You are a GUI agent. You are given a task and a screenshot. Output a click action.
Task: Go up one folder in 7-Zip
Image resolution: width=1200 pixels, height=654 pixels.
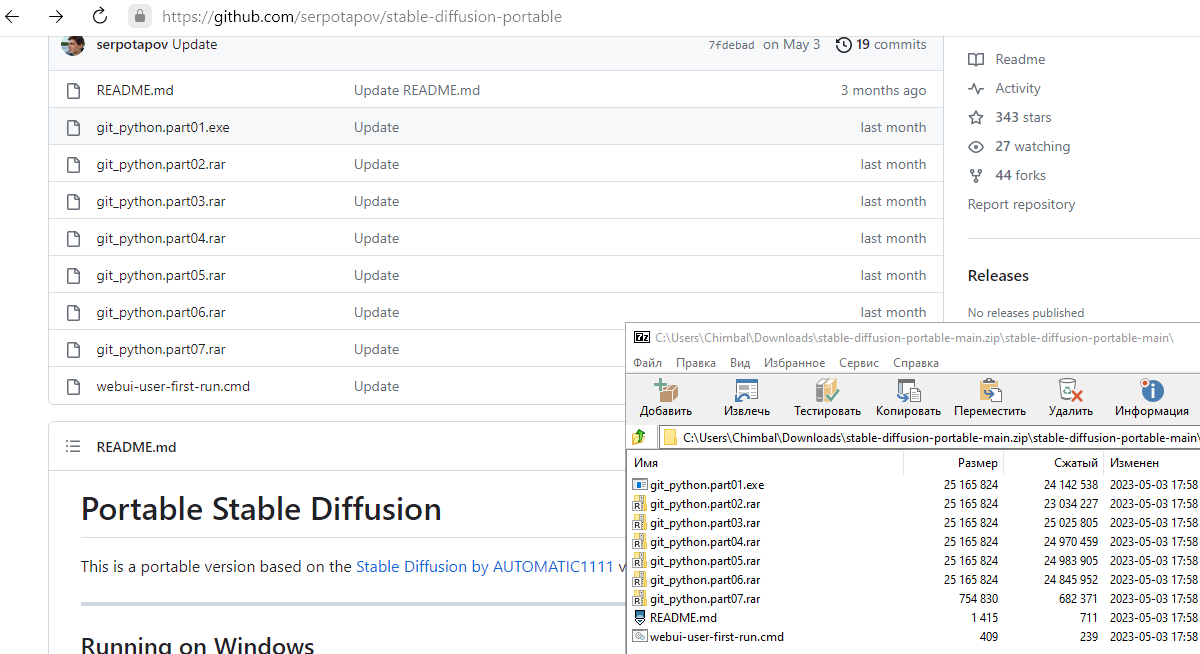click(640, 437)
